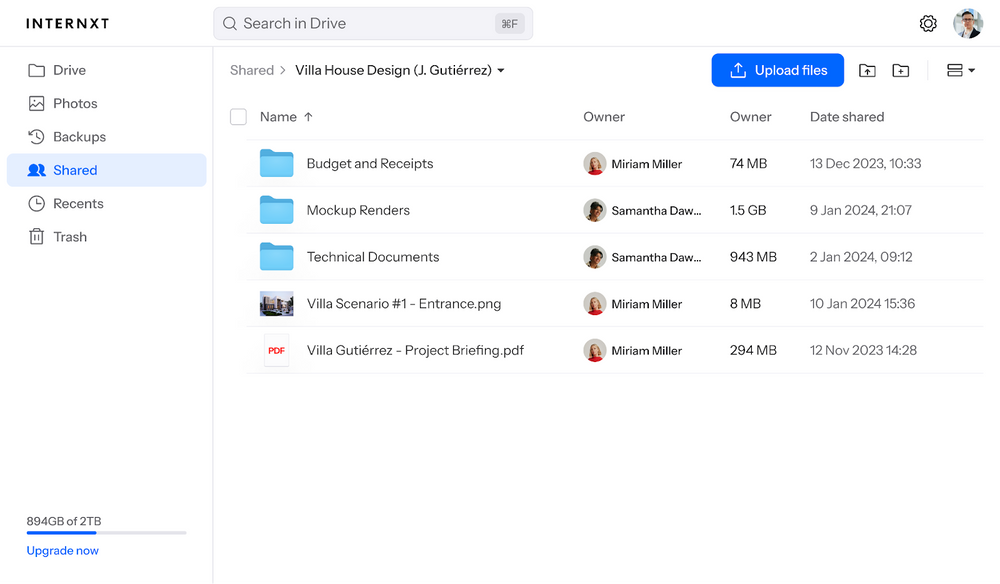
Task: Sort by the Date shared column header
Action: [x=847, y=117]
